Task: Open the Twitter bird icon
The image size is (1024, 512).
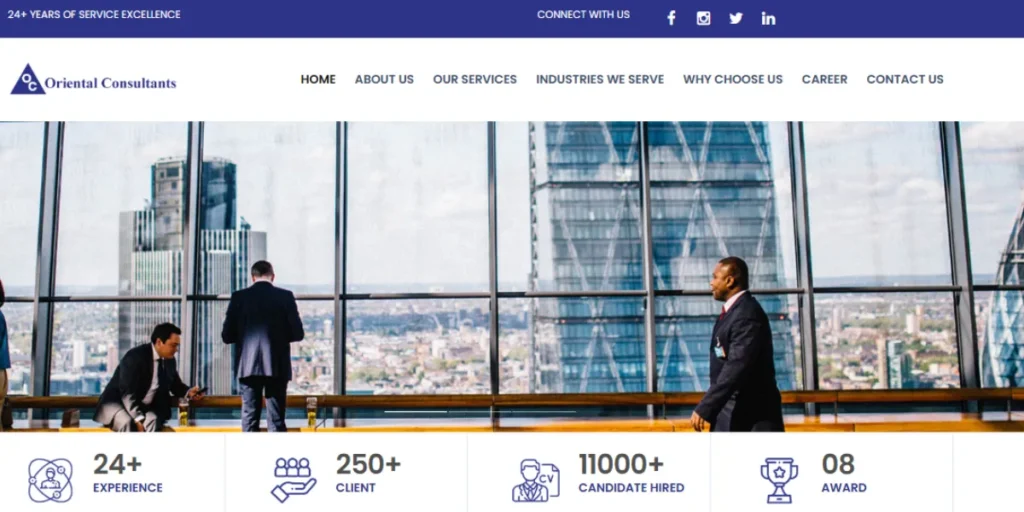Action: click(x=736, y=18)
